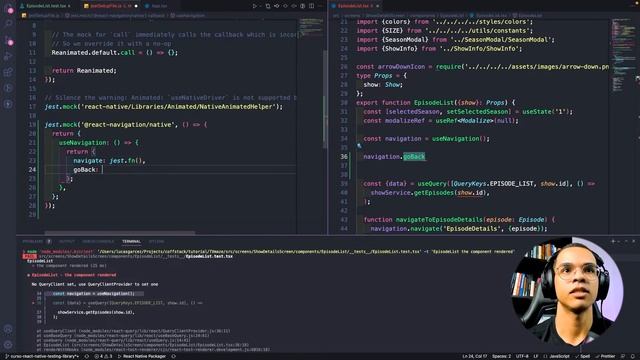Open the Search view in the activity bar
Screen dimensions: 640x360
click(8, 23)
